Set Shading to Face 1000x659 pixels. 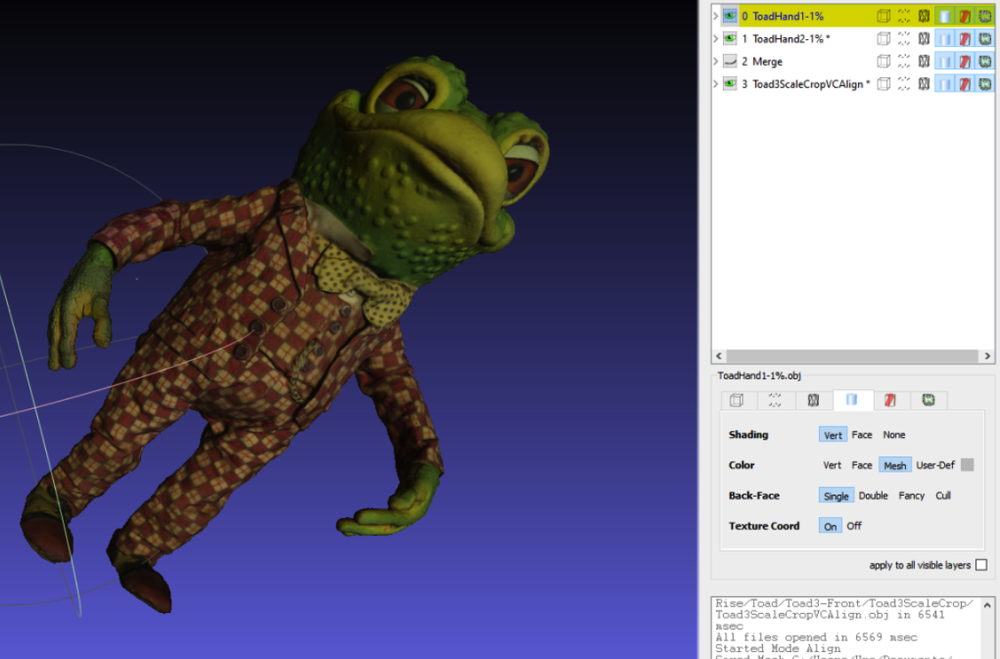click(862, 434)
